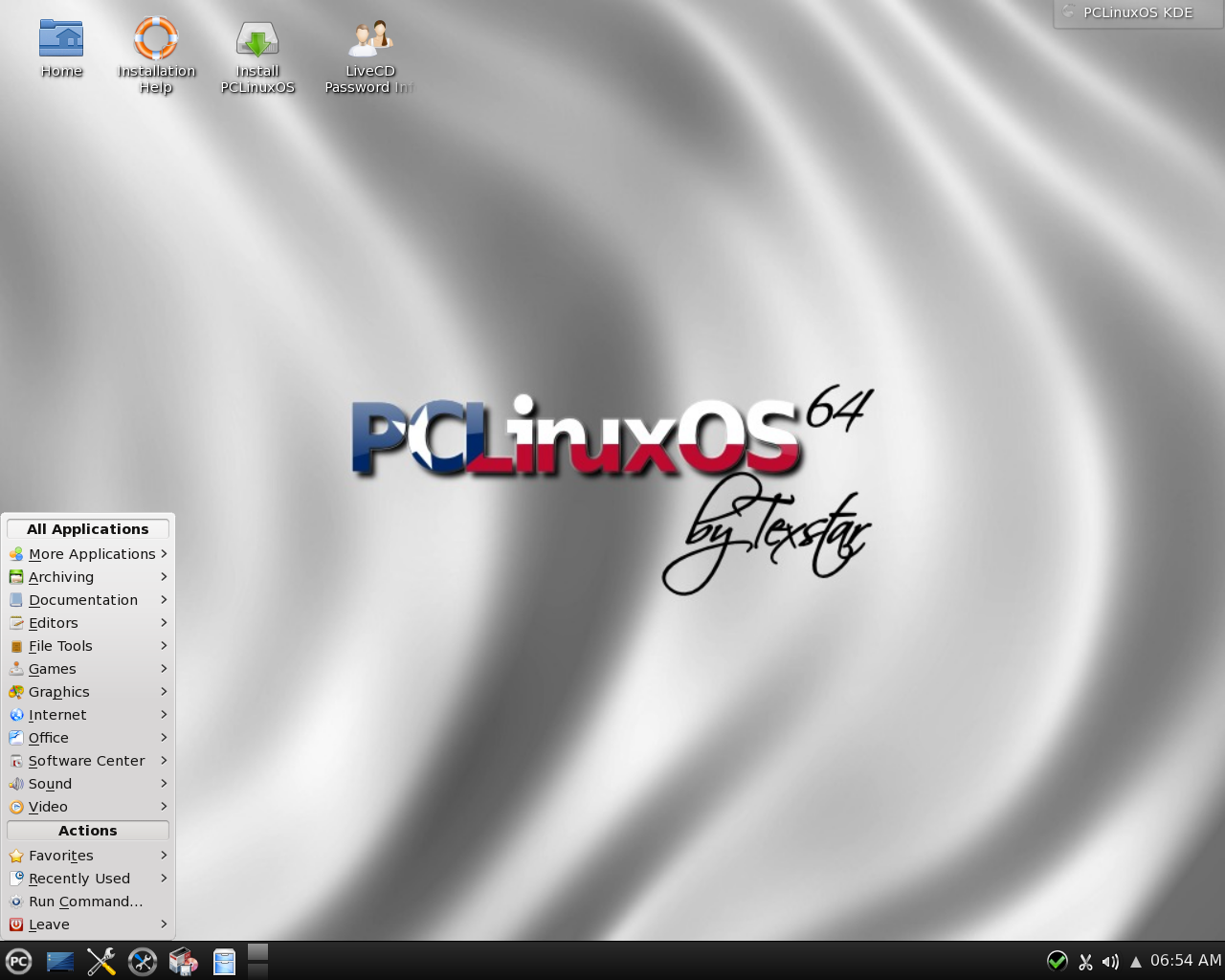1225x980 pixels.
Task: Click the 06:54 AM clock
Action: point(1186,961)
